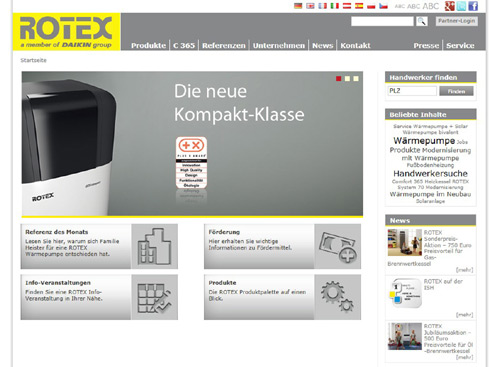Open the Unternehmen menu
490x367 pixels.
pos(279,45)
